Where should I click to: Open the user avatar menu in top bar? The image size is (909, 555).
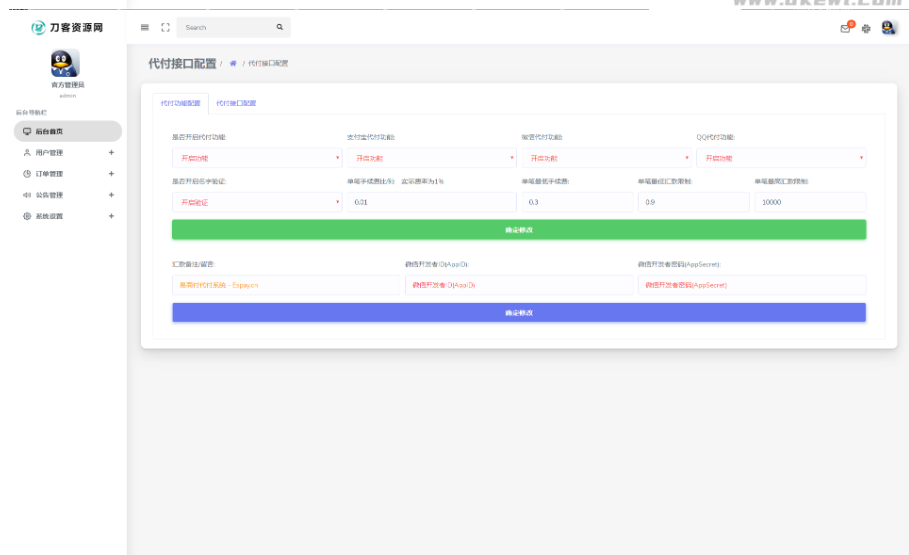(x=888, y=27)
